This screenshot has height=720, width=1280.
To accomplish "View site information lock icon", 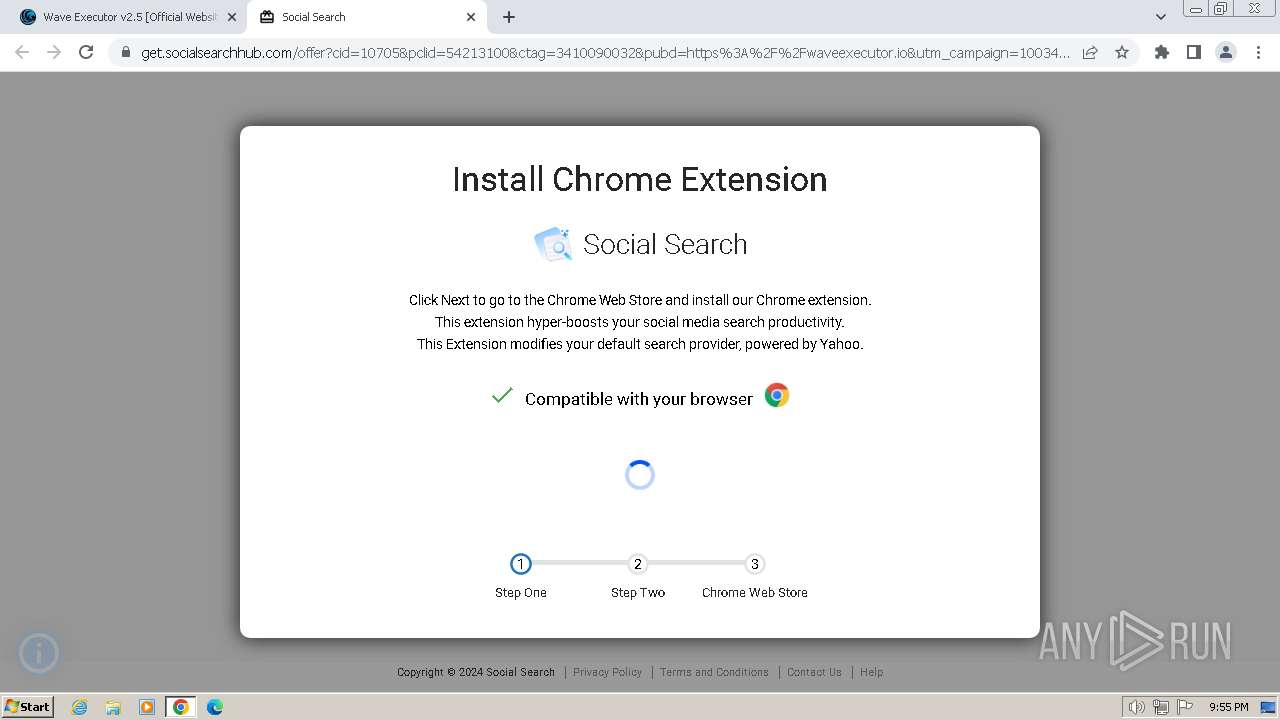I will point(126,53).
